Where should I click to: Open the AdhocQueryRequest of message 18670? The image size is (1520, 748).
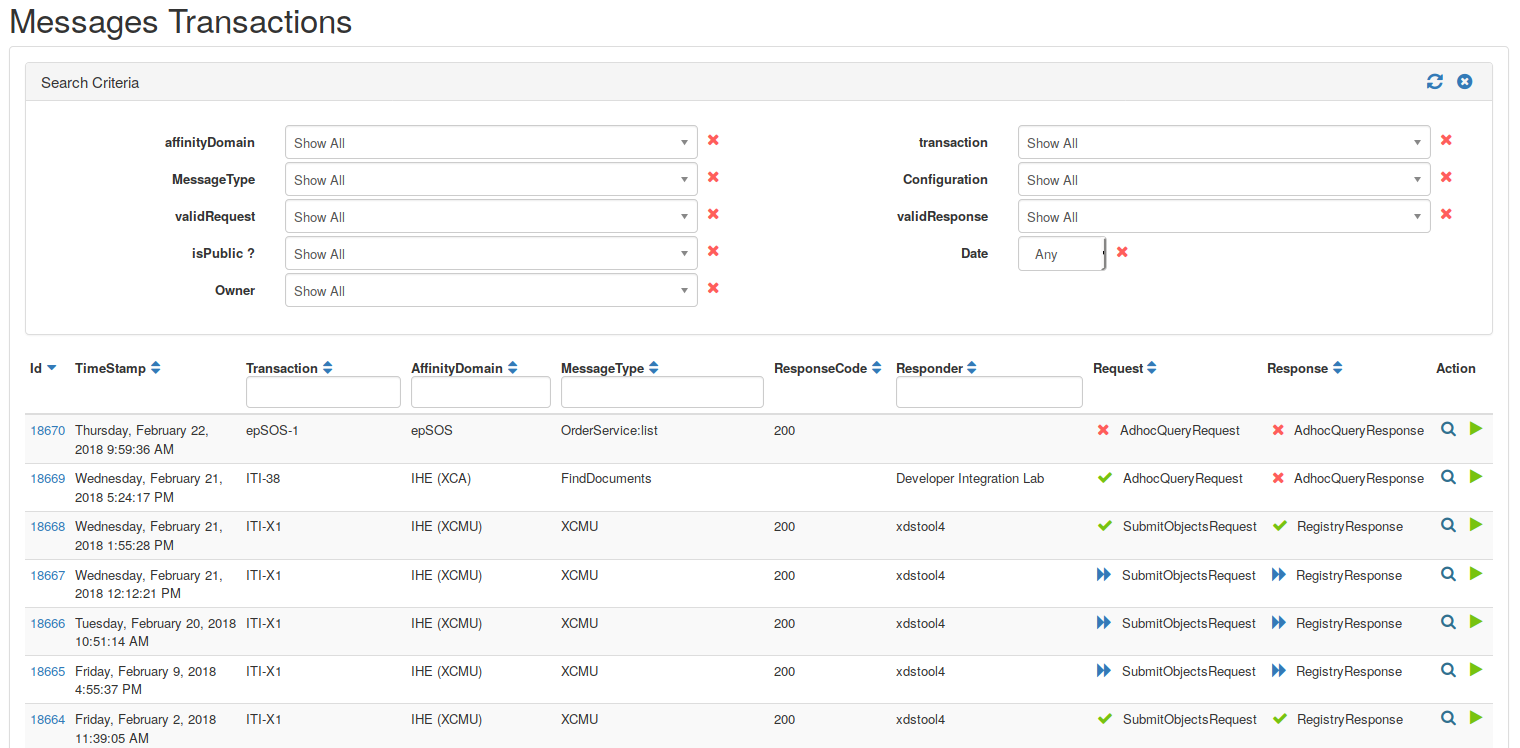coord(1179,431)
